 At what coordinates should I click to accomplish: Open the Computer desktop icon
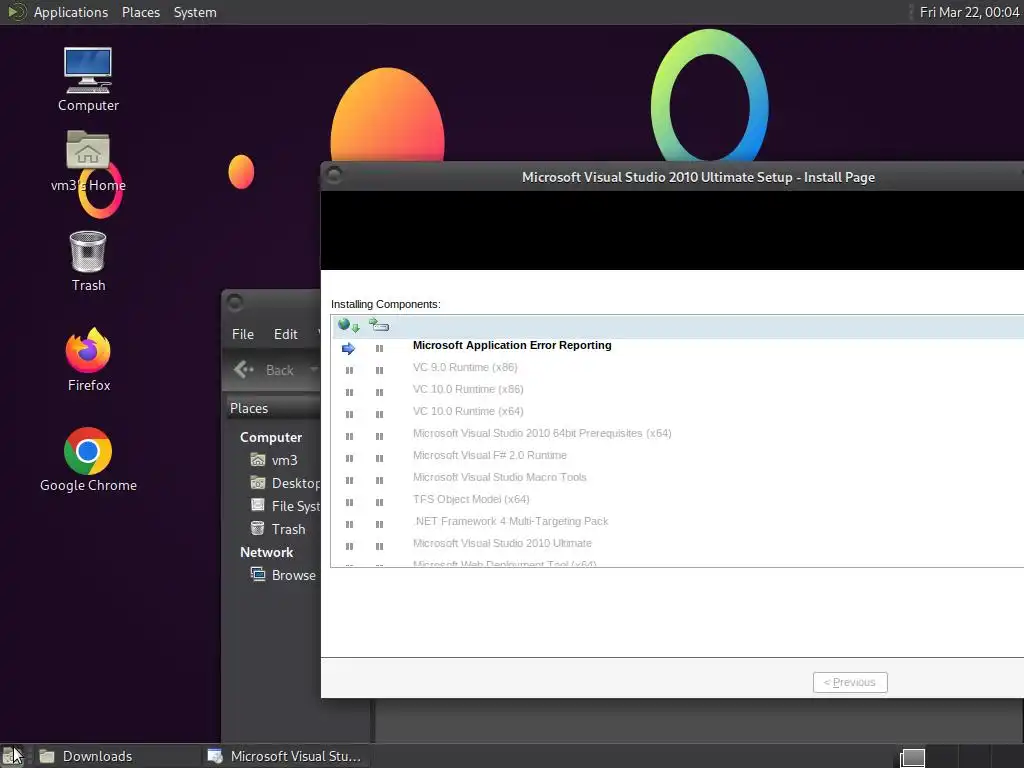(88, 80)
